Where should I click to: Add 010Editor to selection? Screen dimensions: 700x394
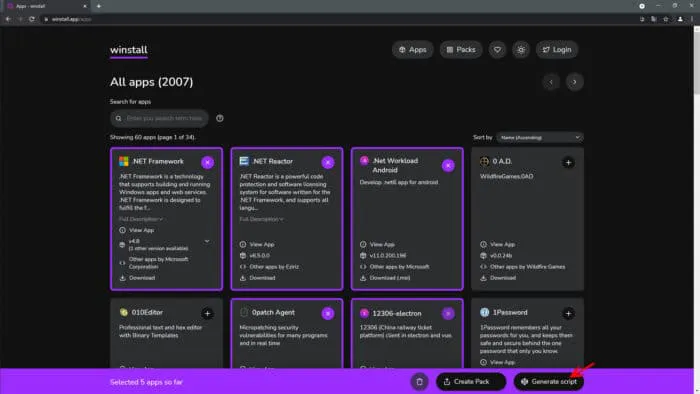(x=207, y=313)
